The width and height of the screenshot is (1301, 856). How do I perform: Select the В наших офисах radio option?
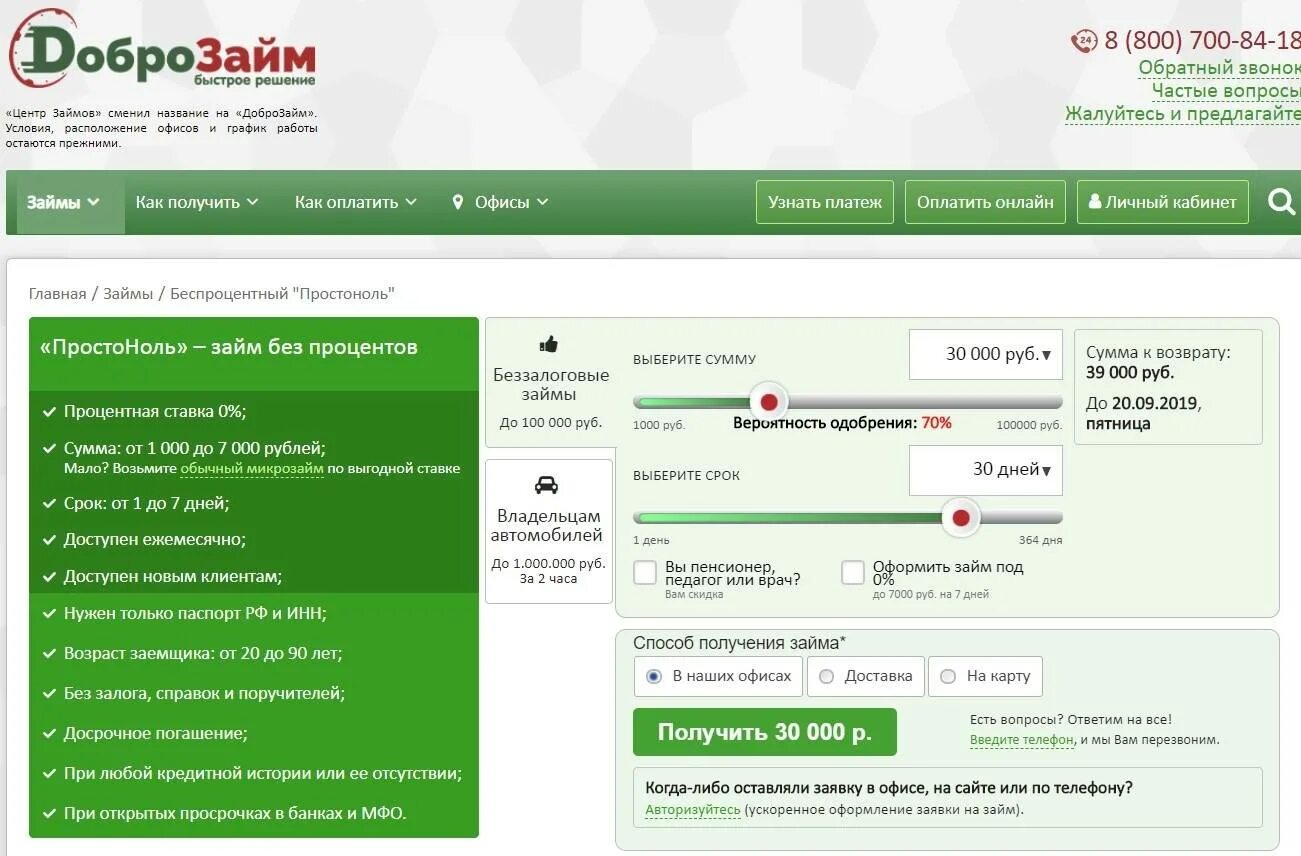654,677
